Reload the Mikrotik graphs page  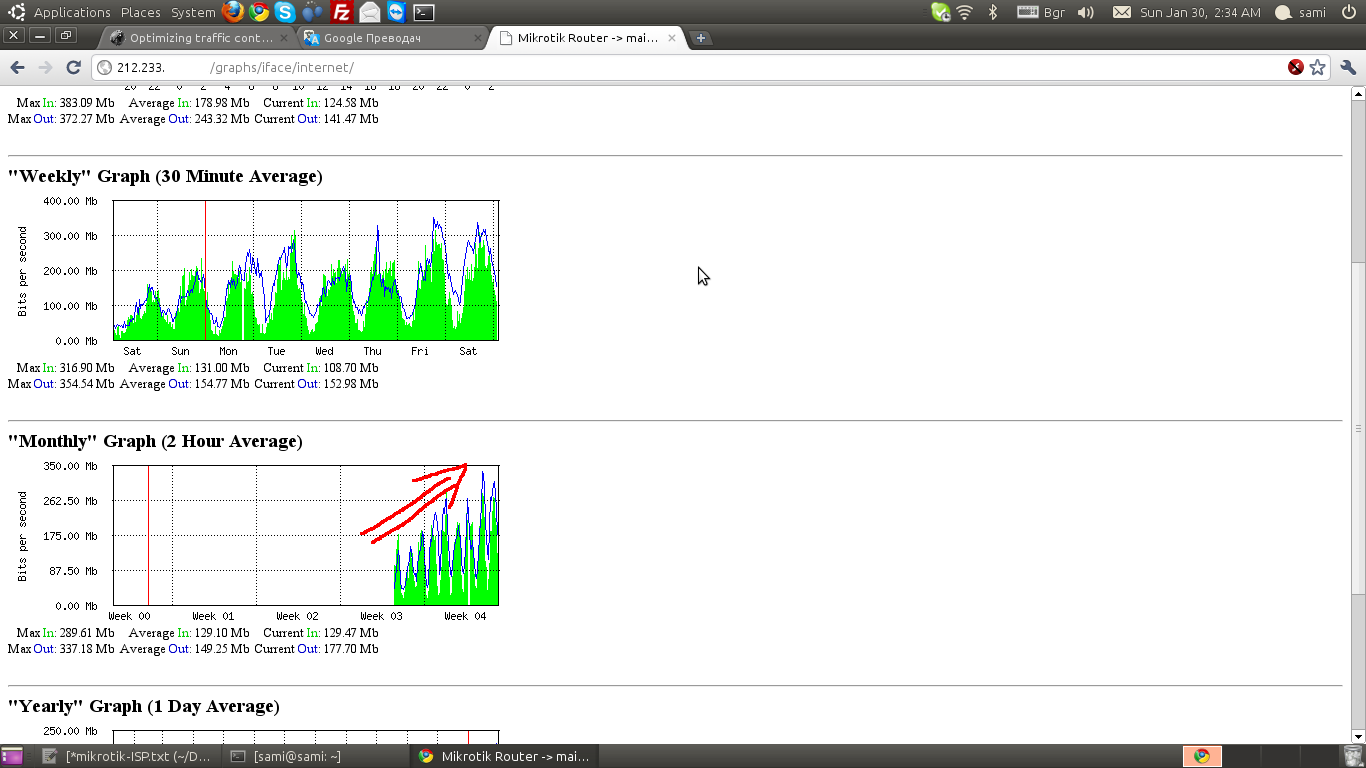click(x=73, y=67)
